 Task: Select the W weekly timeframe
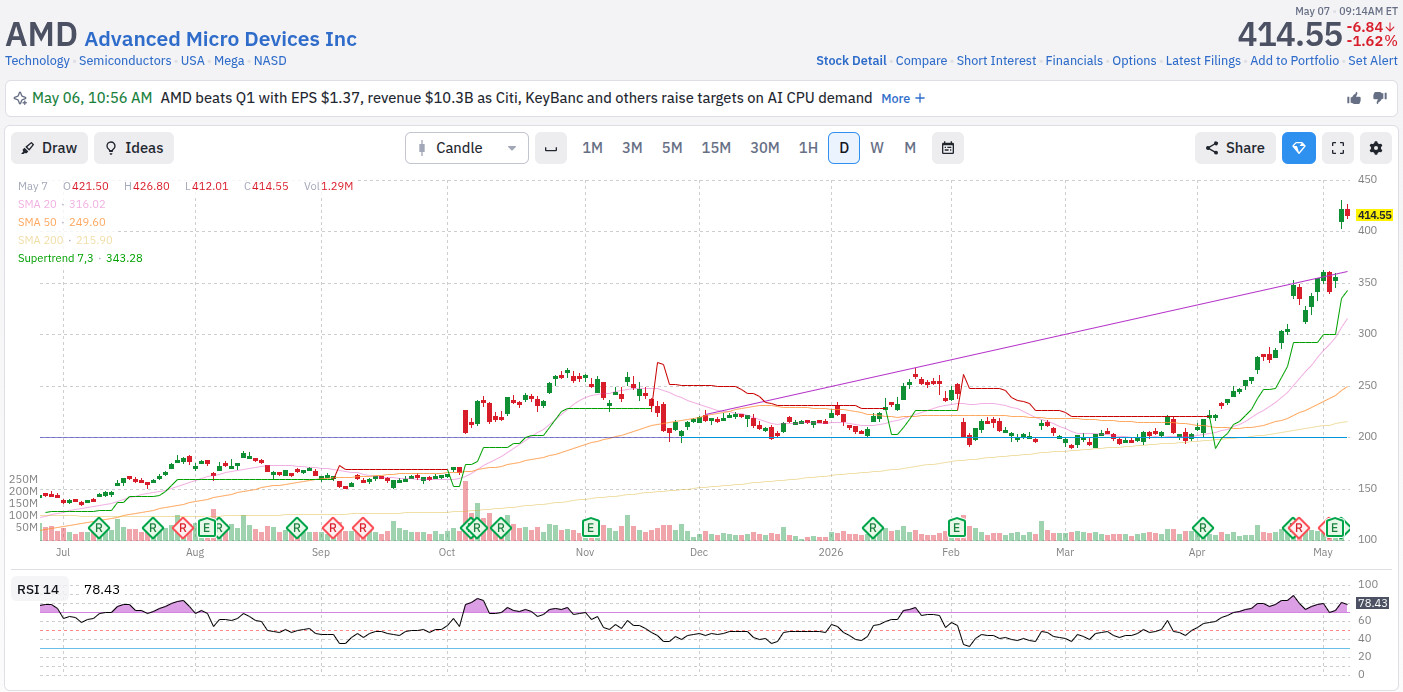[x=877, y=148]
